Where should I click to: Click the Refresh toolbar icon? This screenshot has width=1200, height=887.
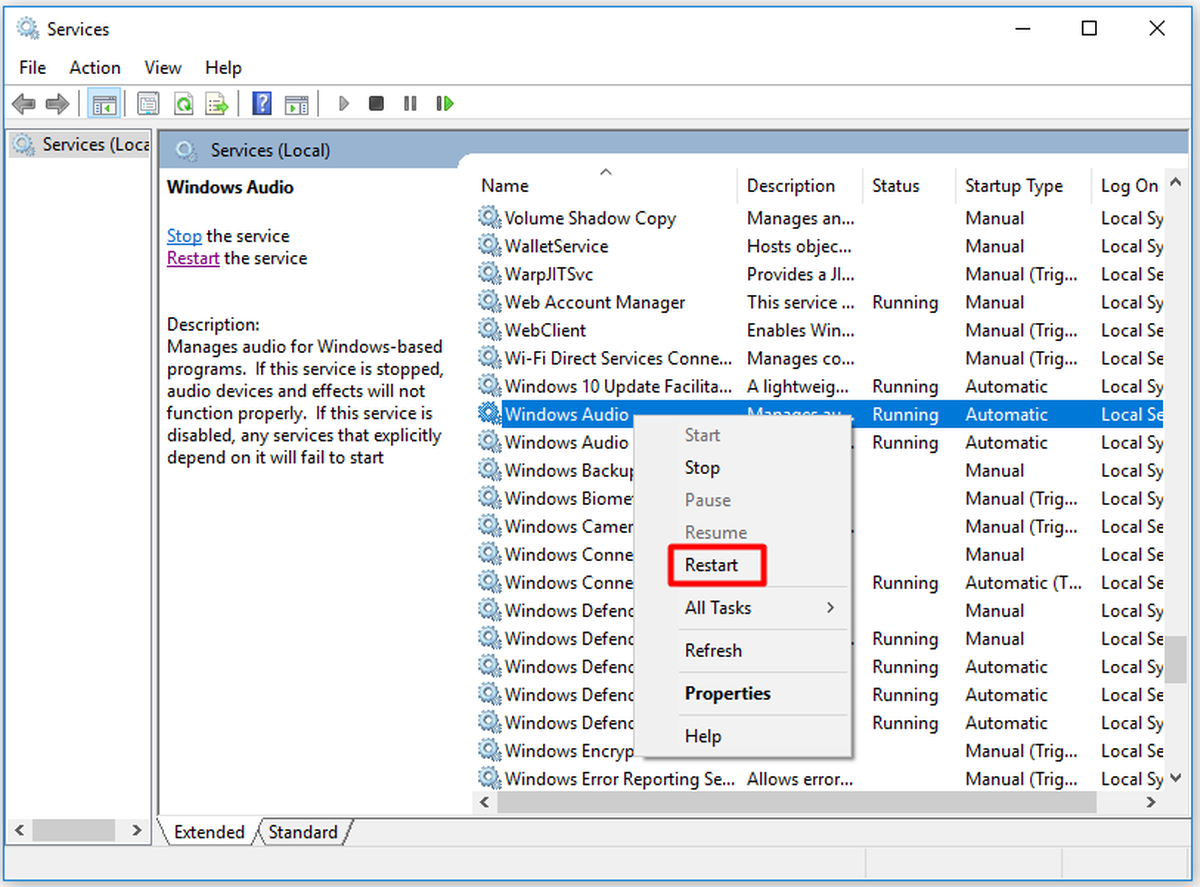(183, 103)
